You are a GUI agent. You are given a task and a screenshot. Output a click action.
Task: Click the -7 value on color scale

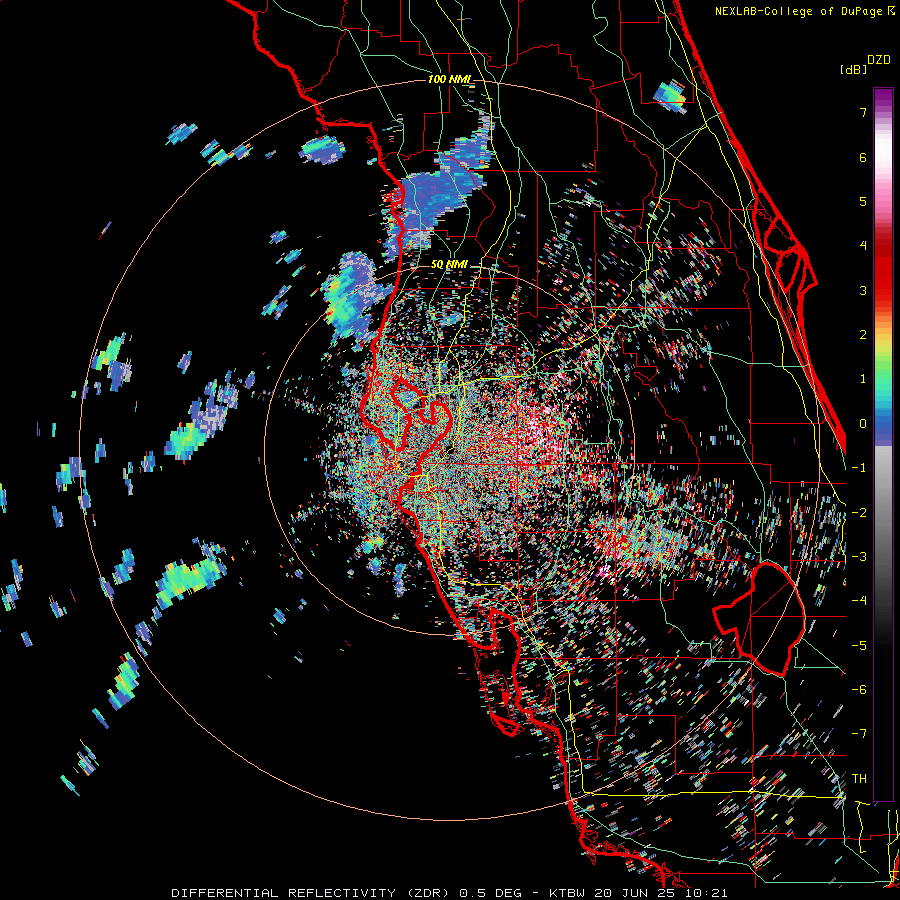point(859,734)
